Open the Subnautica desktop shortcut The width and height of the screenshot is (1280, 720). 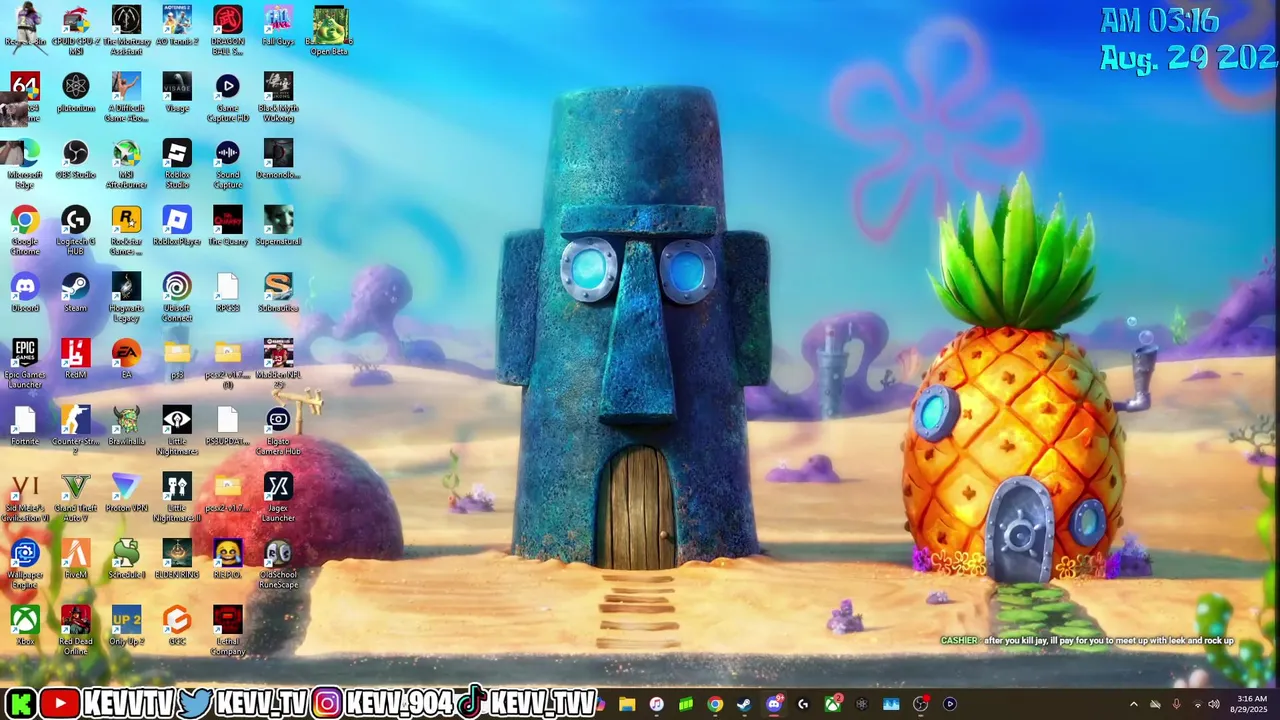tap(278, 293)
